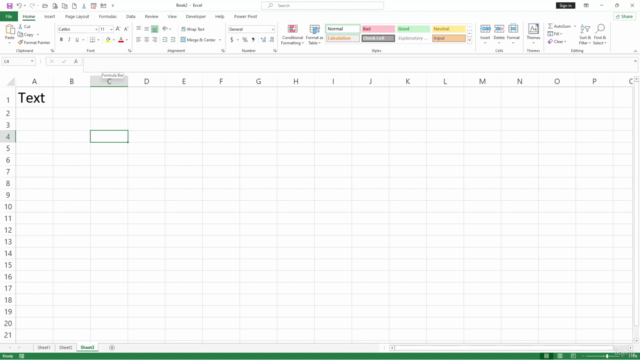The width and height of the screenshot is (640, 360).
Task: Toggle bold formatting
Action: tap(61, 40)
